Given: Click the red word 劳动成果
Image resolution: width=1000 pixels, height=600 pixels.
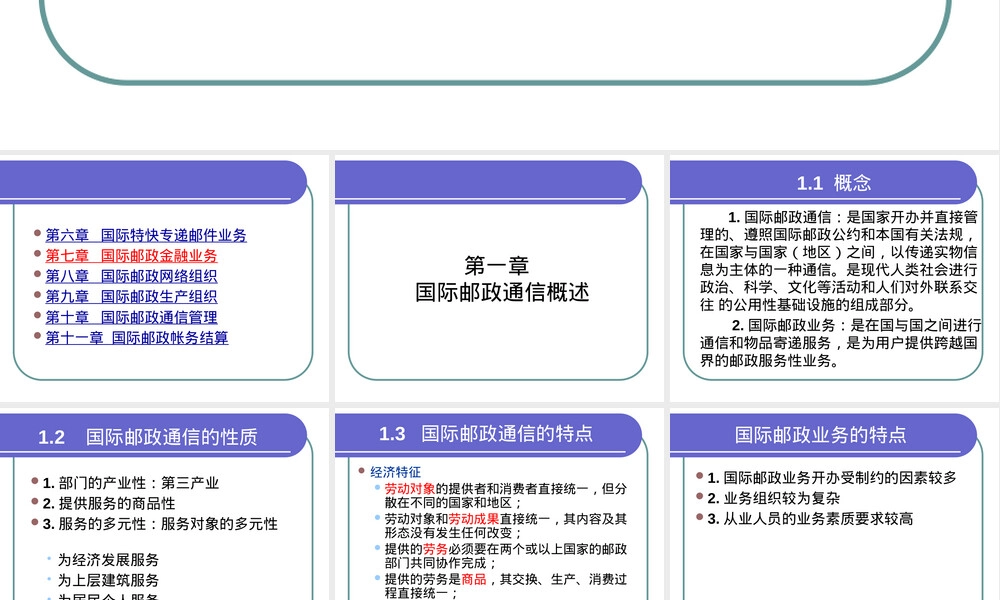Looking at the screenshot, I should pos(474,518).
